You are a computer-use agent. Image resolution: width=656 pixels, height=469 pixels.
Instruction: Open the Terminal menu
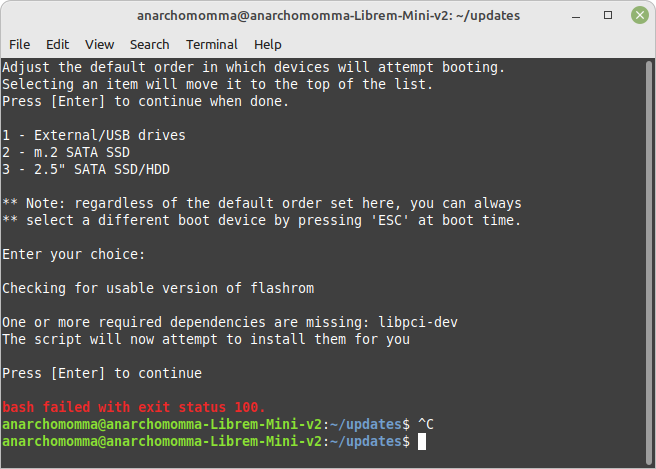pos(212,44)
